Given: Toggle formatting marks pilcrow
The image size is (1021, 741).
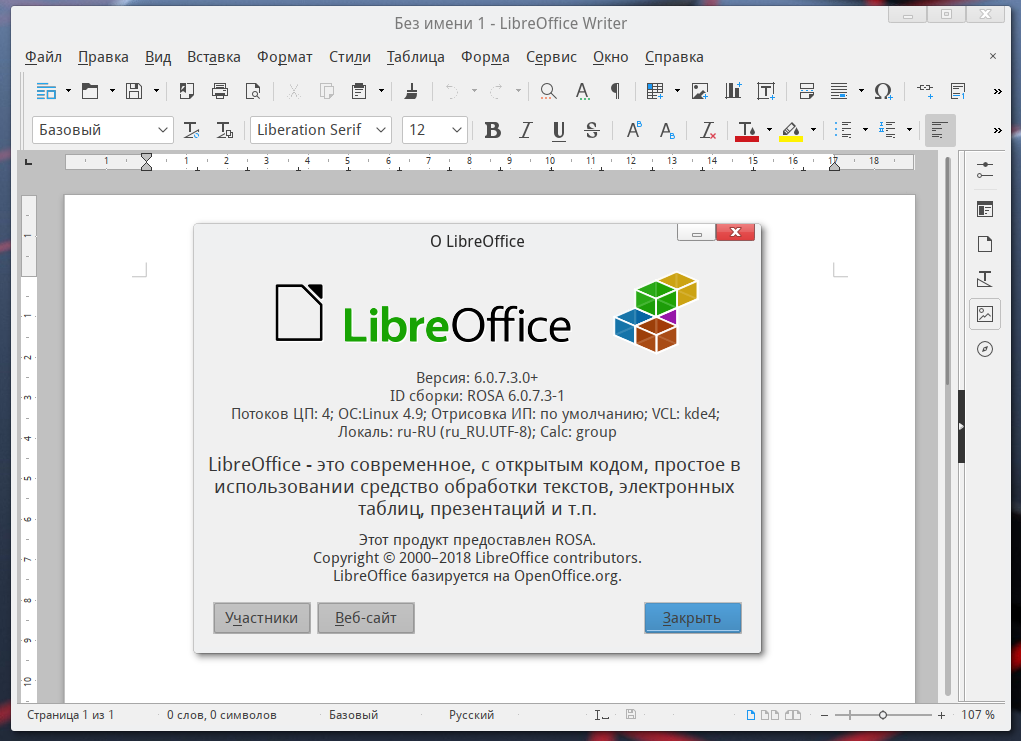Looking at the screenshot, I should [x=615, y=91].
